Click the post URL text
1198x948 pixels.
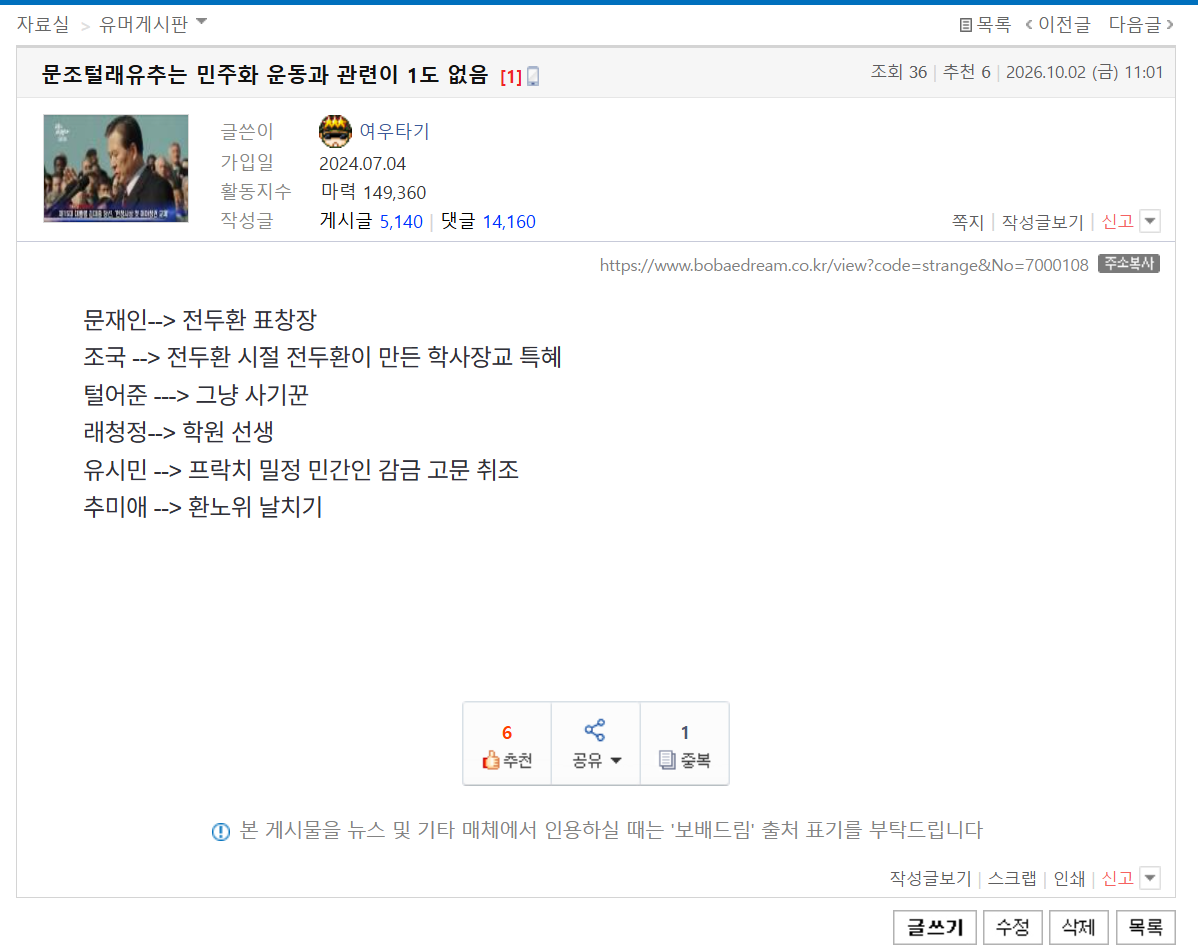coord(844,265)
